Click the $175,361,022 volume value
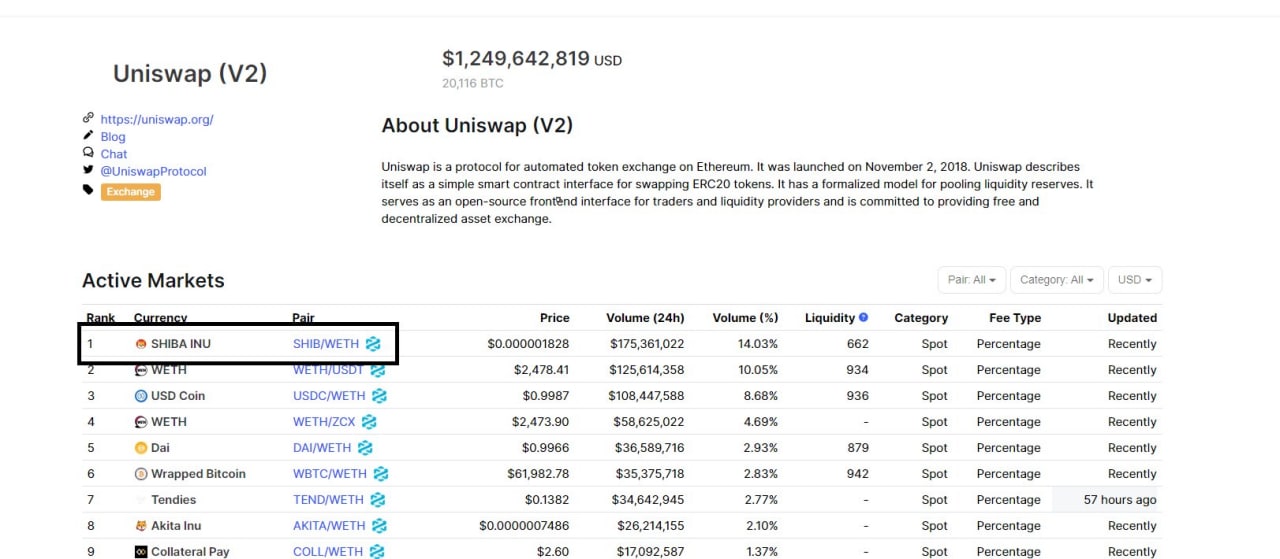The height and width of the screenshot is (559, 1280). 647,344
